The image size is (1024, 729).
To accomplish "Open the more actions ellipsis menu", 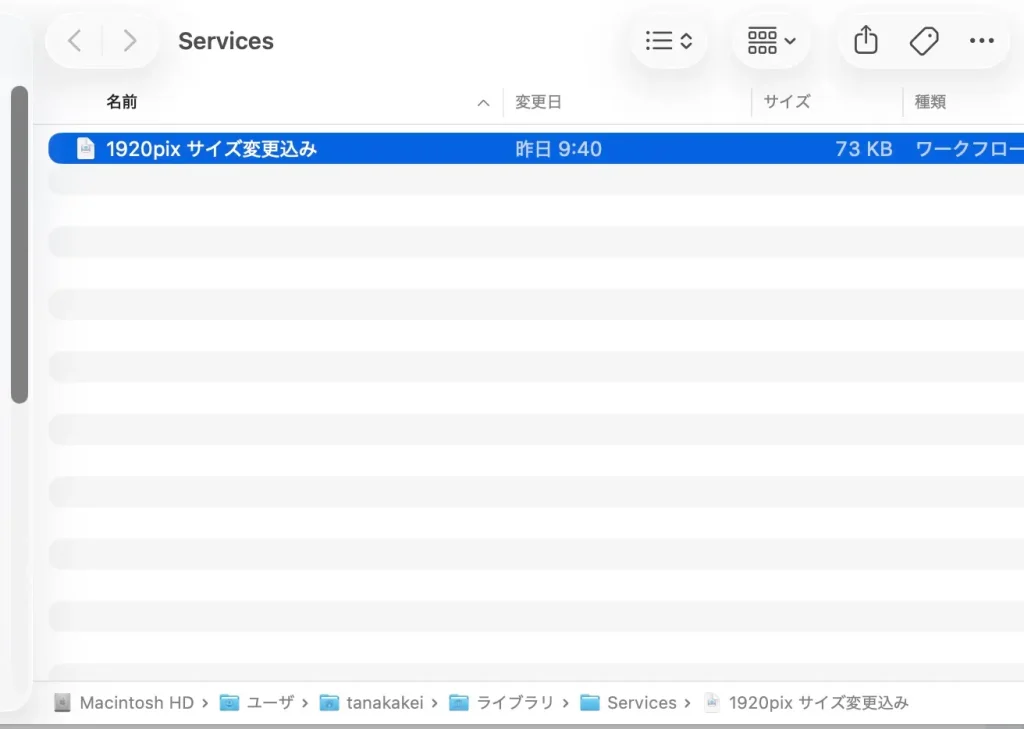I will click(981, 41).
